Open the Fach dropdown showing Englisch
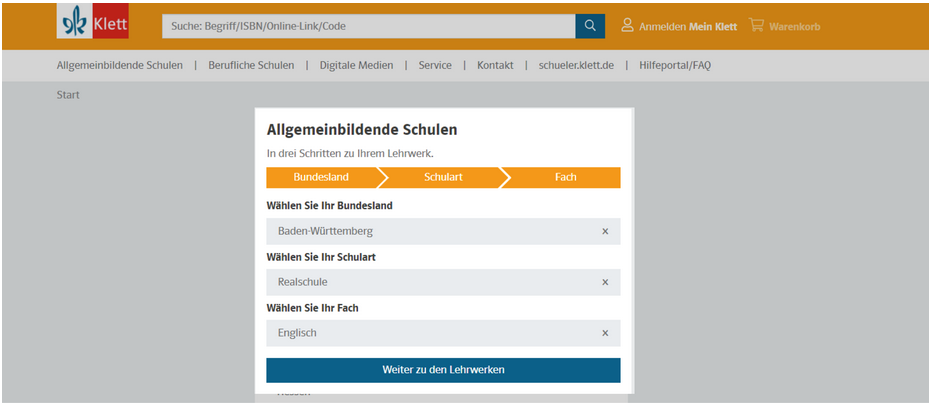The height and width of the screenshot is (407, 933). [x=430, y=333]
